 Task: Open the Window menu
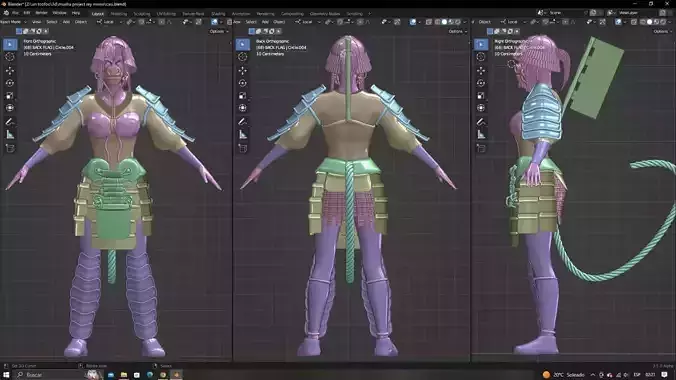click(x=59, y=13)
